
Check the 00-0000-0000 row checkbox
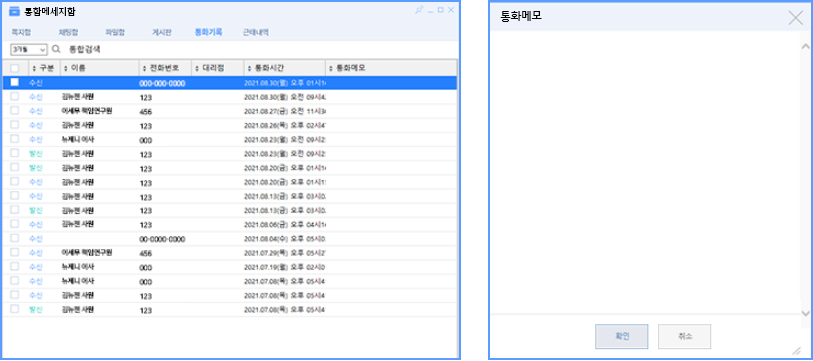(x=15, y=238)
